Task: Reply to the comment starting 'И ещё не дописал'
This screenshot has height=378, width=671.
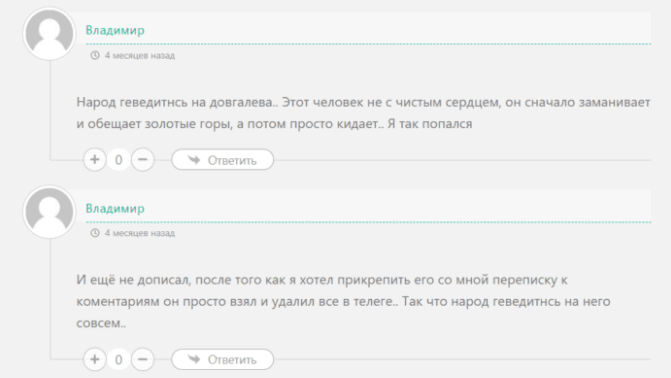Action: pyautogui.click(x=223, y=360)
